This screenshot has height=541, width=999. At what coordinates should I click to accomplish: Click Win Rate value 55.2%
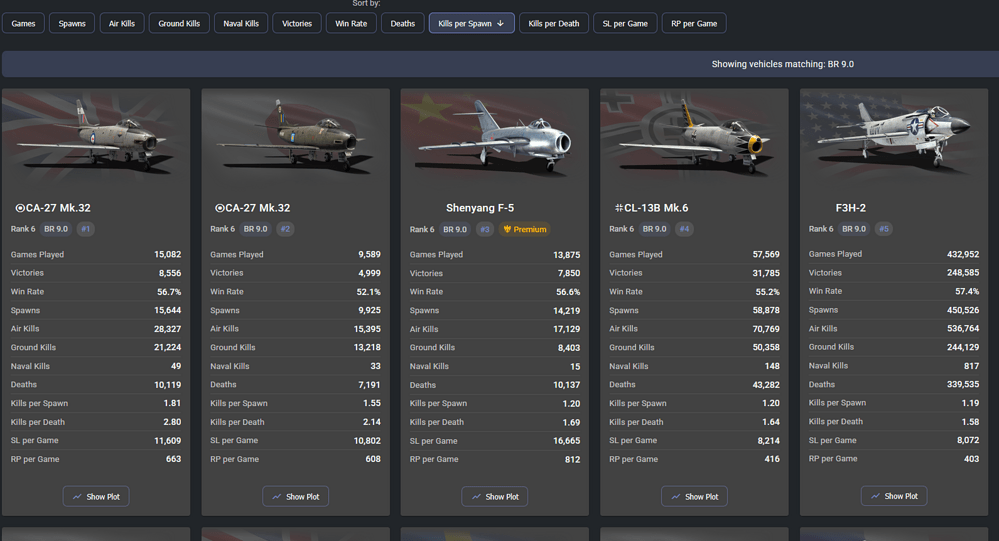(x=767, y=292)
